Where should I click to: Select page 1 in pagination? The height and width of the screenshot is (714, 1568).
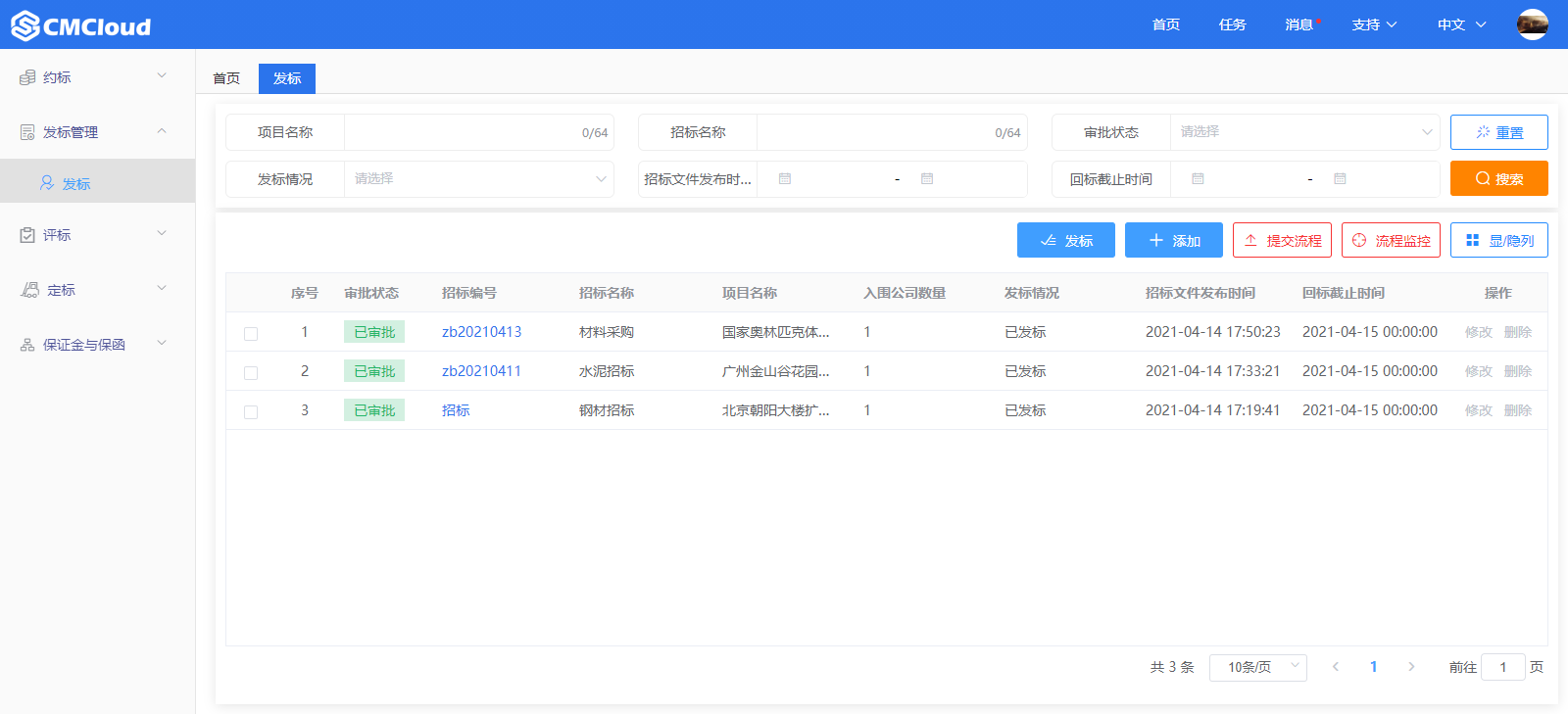point(1373,667)
